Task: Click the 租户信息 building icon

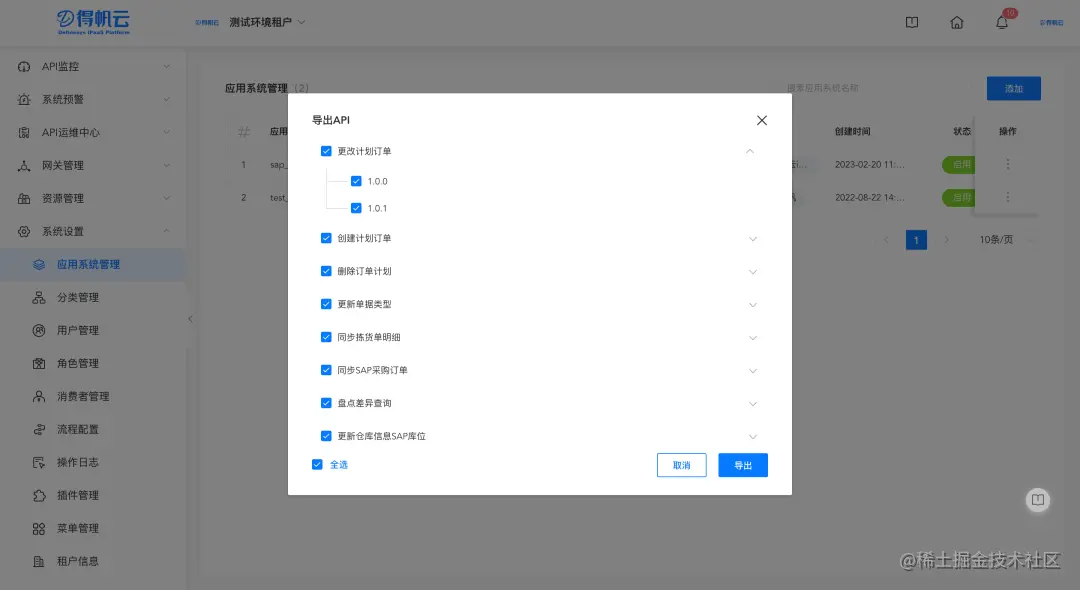Action: [39, 562]
